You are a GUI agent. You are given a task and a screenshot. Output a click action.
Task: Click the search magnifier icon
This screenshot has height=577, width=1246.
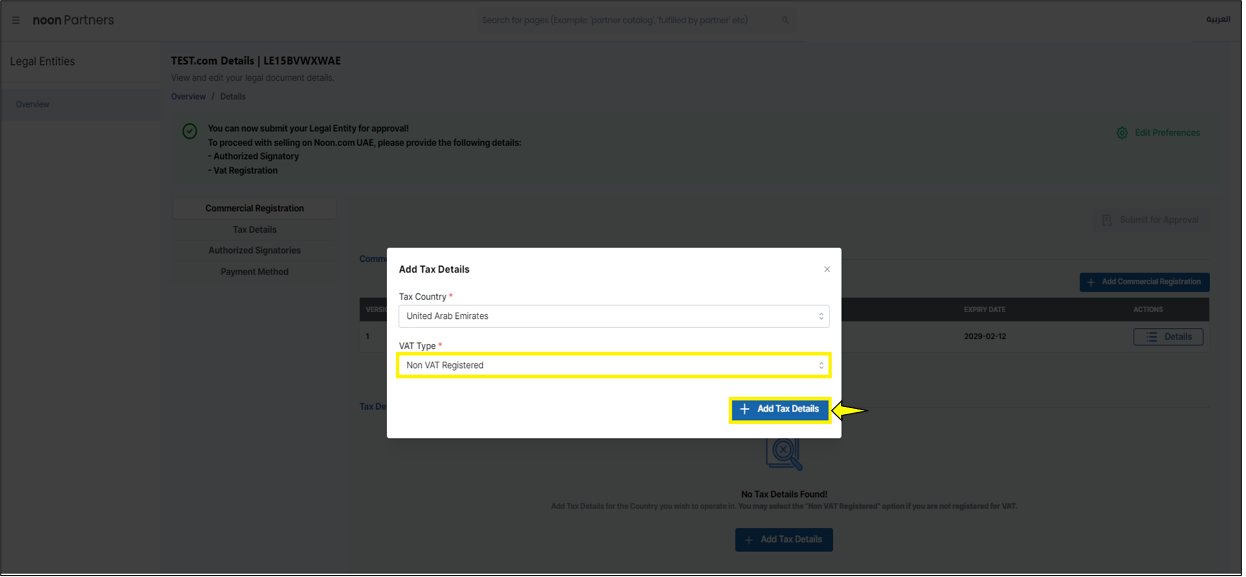(785, 20)
